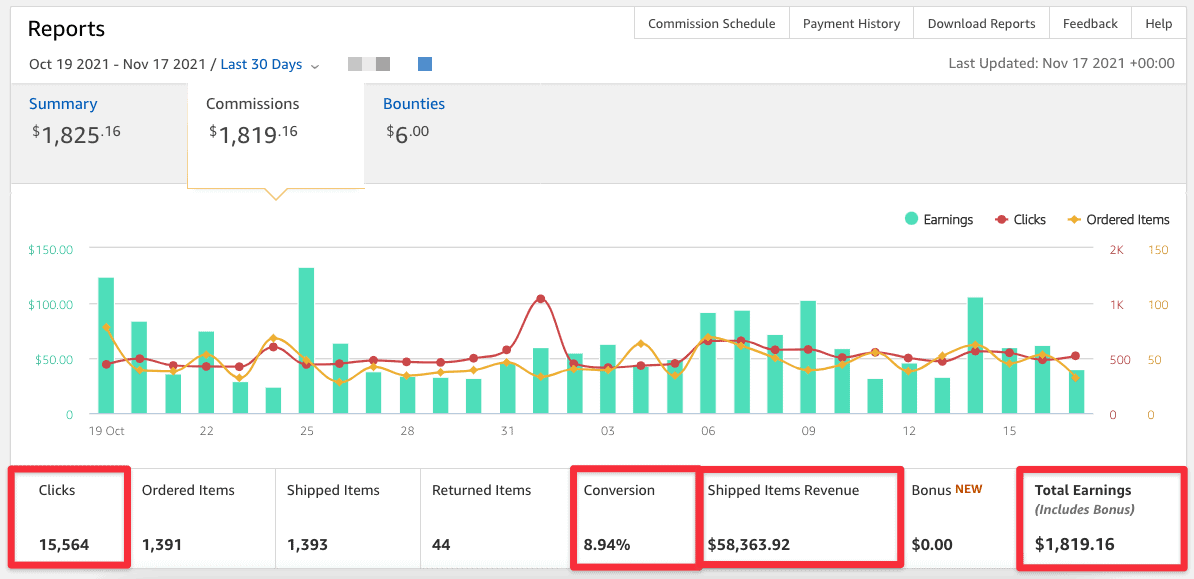Open the Last 30 Days date range dropdown
The width and height of the screenshot is (1194, 579).
pos(261,64)
